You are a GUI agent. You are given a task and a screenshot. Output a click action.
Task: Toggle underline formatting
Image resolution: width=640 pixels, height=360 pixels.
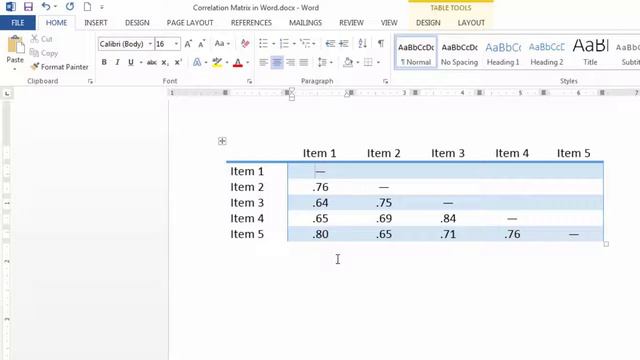coord(131,62)
